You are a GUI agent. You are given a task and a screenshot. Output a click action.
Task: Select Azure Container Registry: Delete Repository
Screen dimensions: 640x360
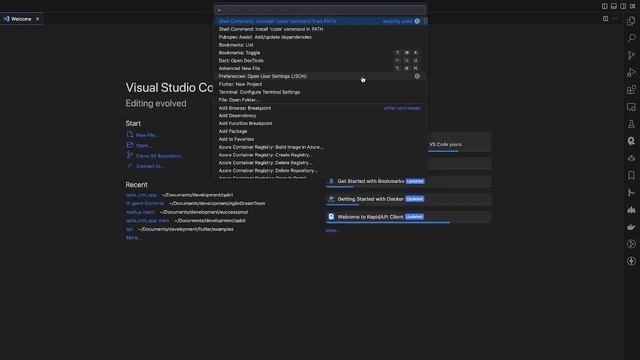tap(320, 171)
